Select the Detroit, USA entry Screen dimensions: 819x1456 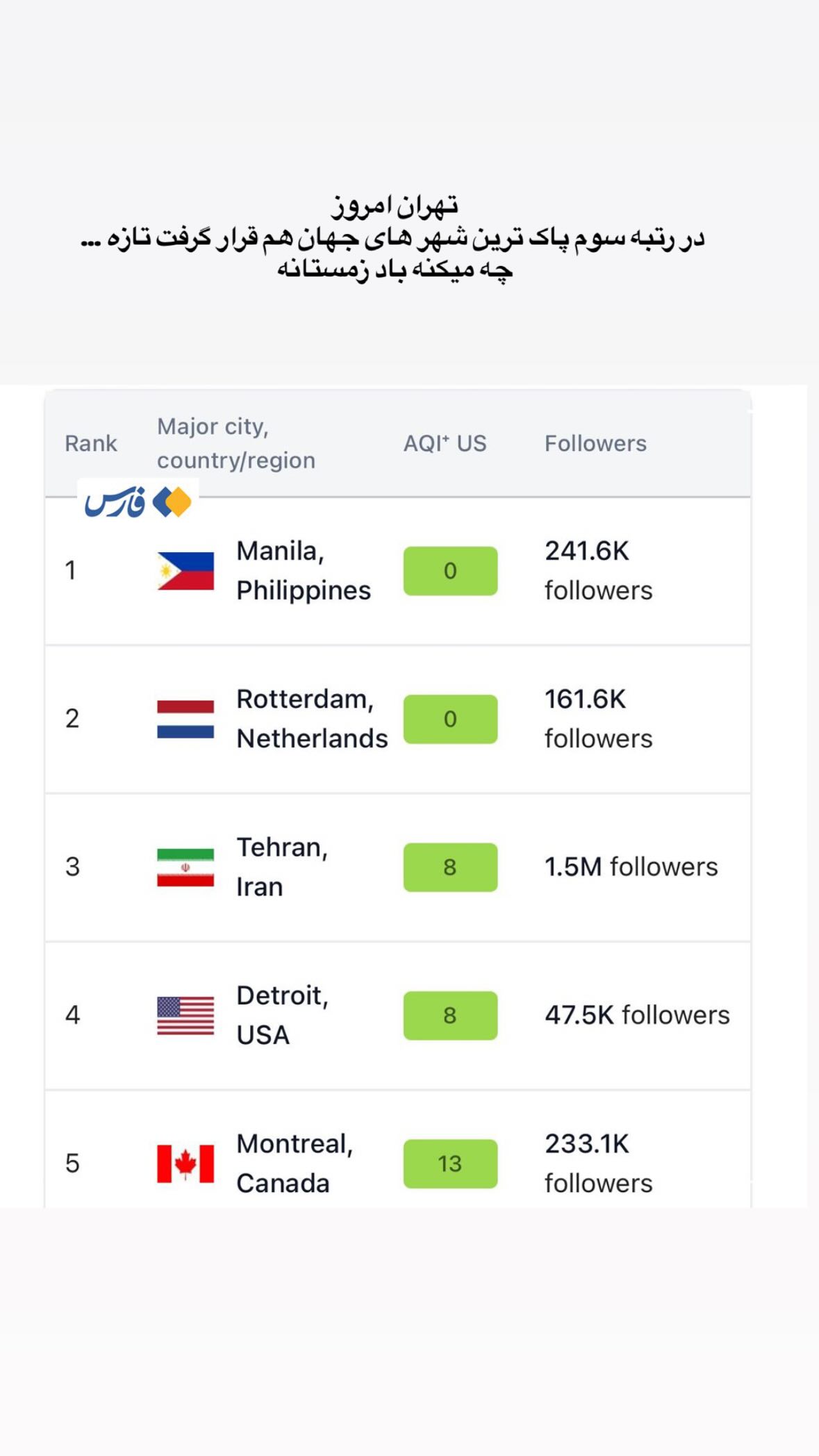click(x=282, y=1015)
